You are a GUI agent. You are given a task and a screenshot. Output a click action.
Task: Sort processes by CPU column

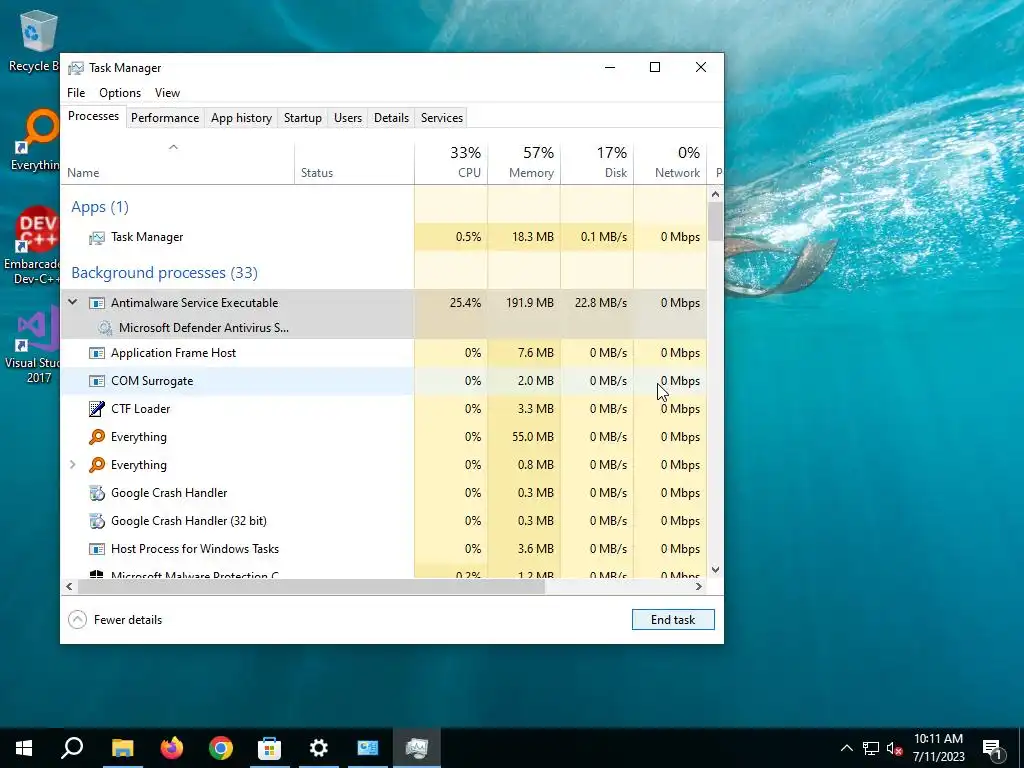(x=451, y=164)
